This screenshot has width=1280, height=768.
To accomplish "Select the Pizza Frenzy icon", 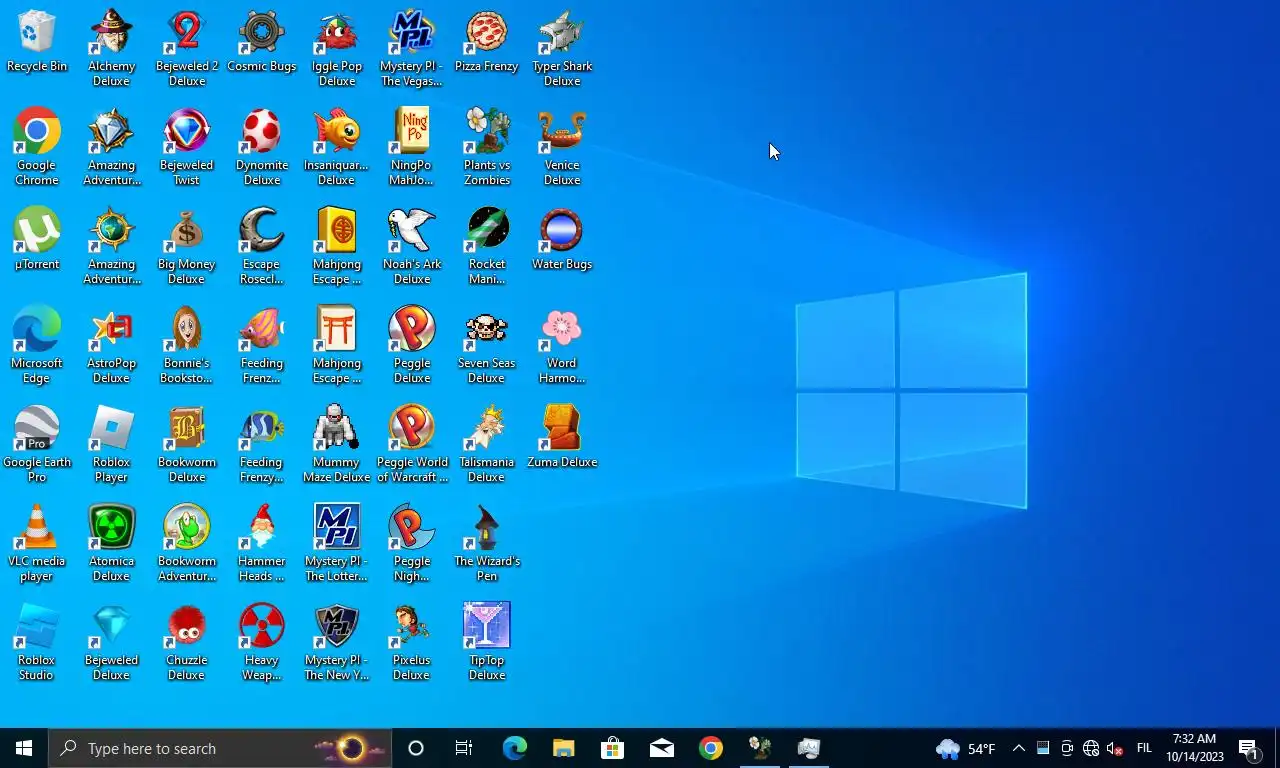I will pyautogui.click(x=487, y=41).
